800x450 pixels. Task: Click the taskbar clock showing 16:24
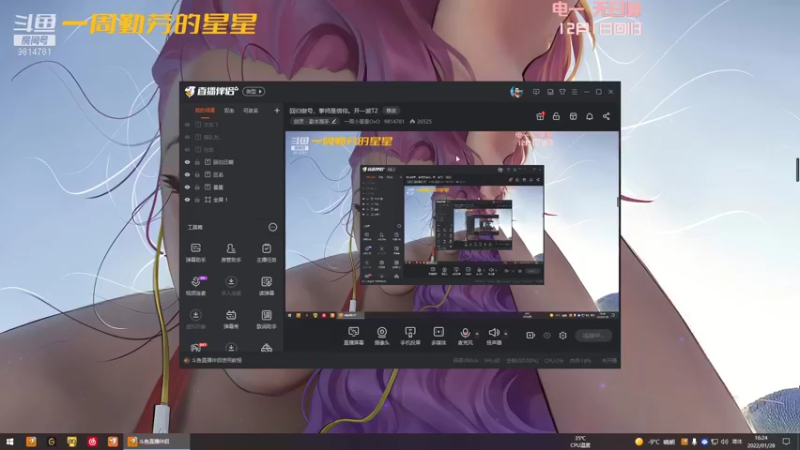(x=761, y=441)
